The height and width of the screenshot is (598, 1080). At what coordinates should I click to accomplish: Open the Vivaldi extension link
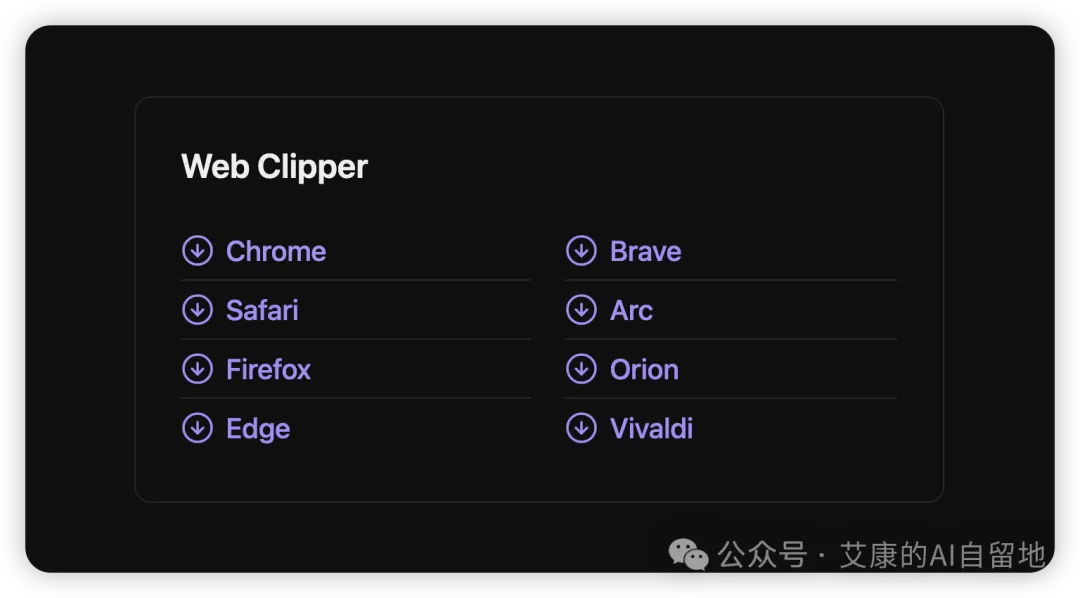[x=651, y=428]
